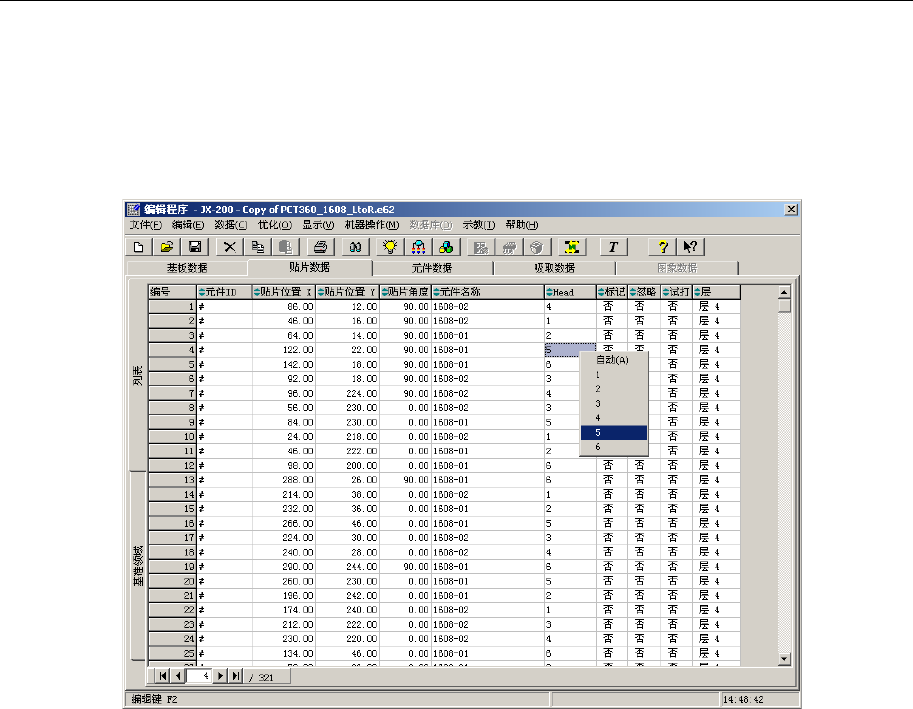Click 贴片位置 X value 288.00
This screenshot has width=913, height=709.
(x=284, y=480)
